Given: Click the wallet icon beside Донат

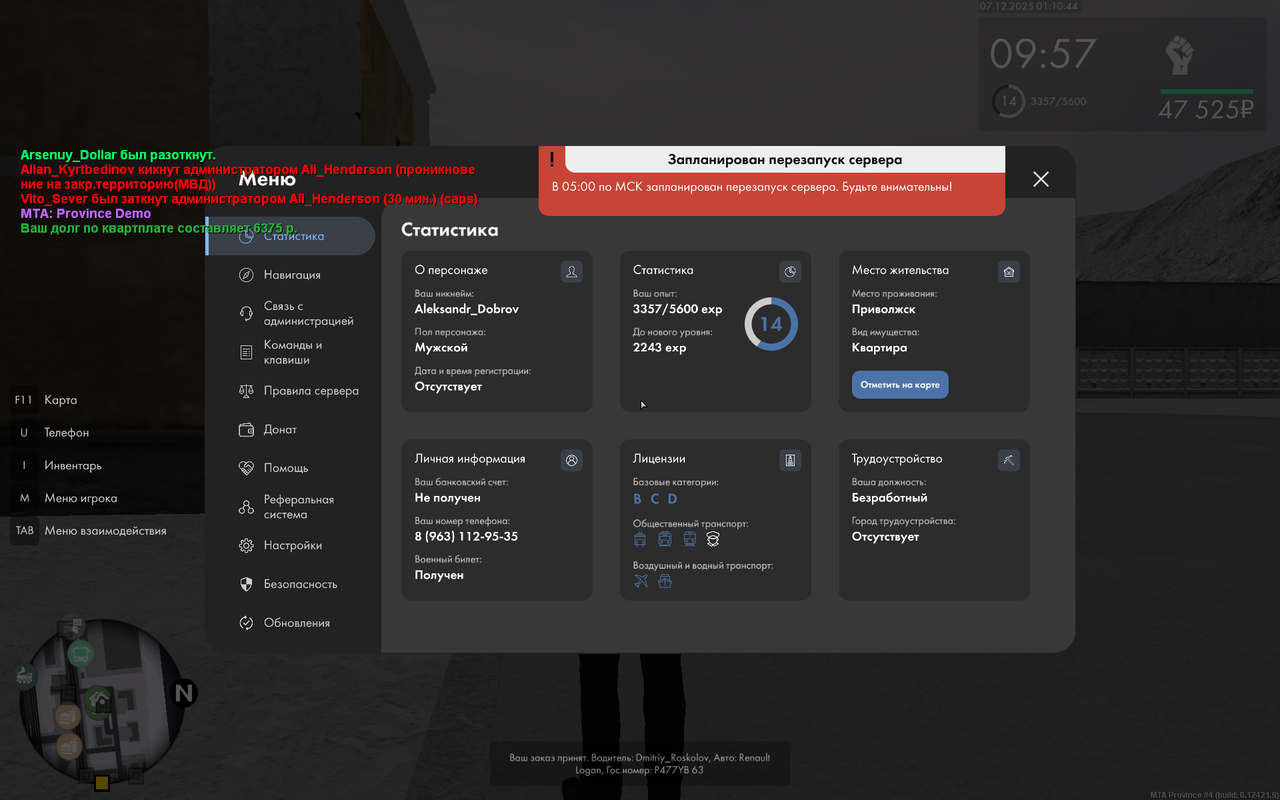Looking at the screenshot, I should tap(246, 430).
